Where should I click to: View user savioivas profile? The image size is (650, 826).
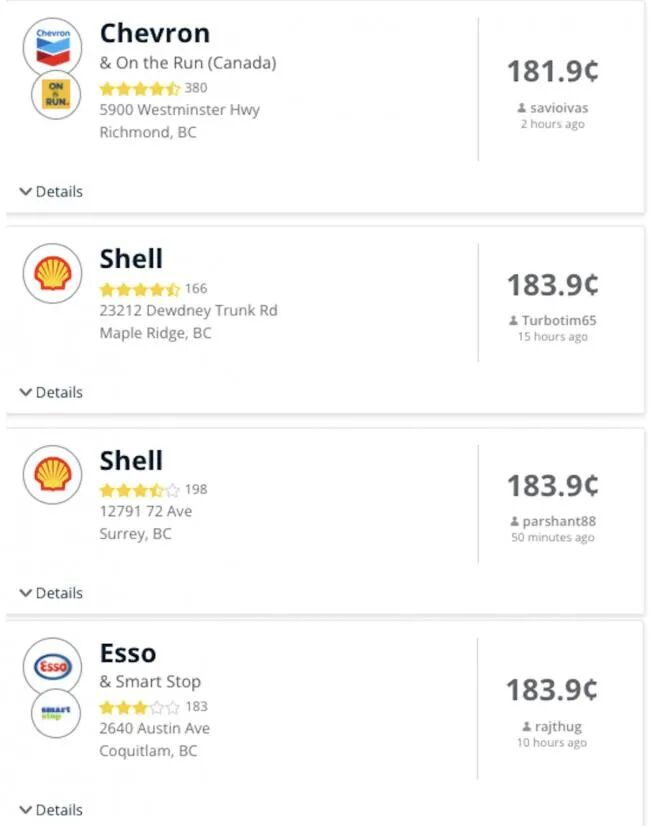pyautogui.click(x=557, y=107)
